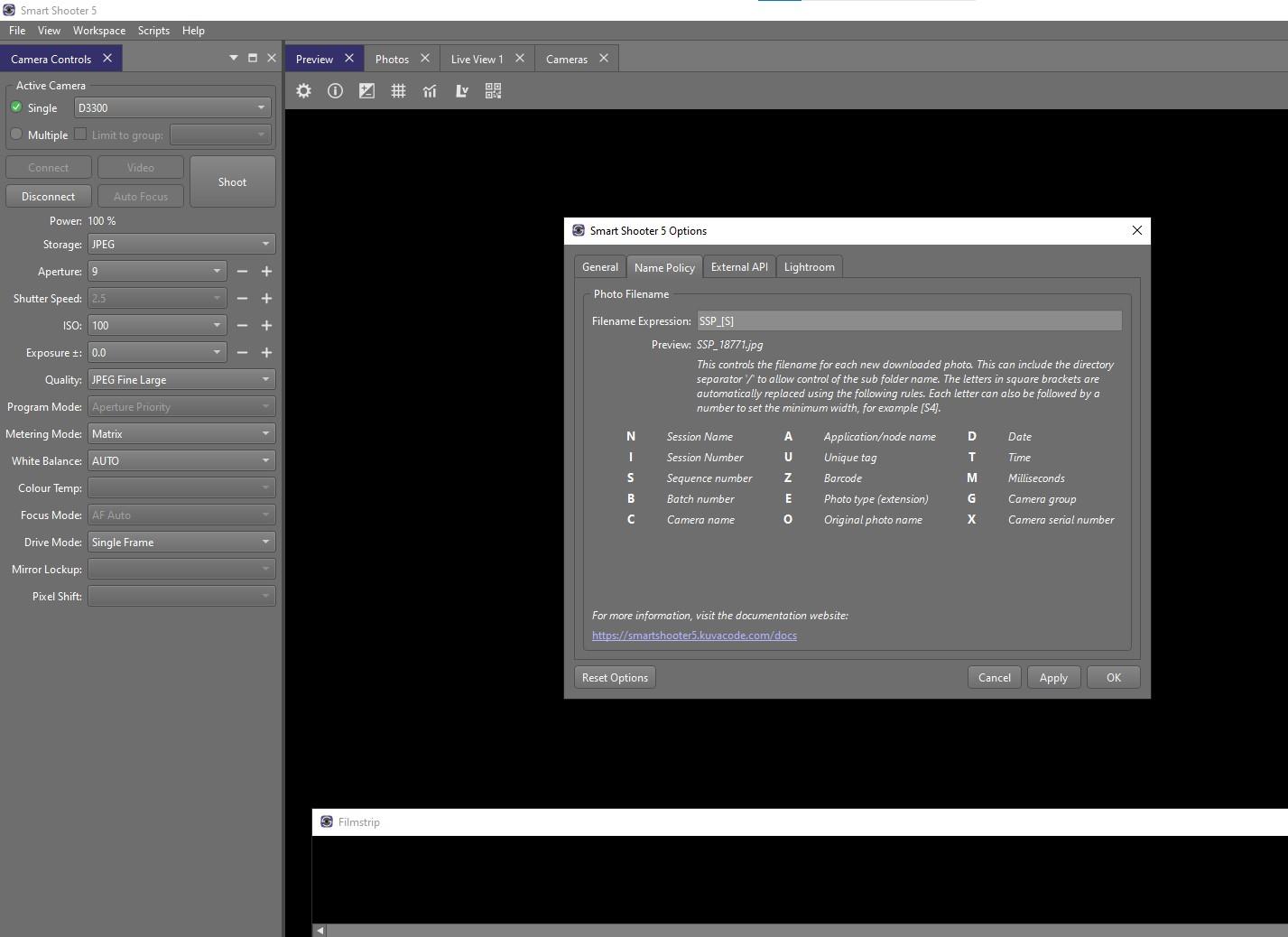Switch to the External API tab
1288x937 pixels.
tap(739, 267)
